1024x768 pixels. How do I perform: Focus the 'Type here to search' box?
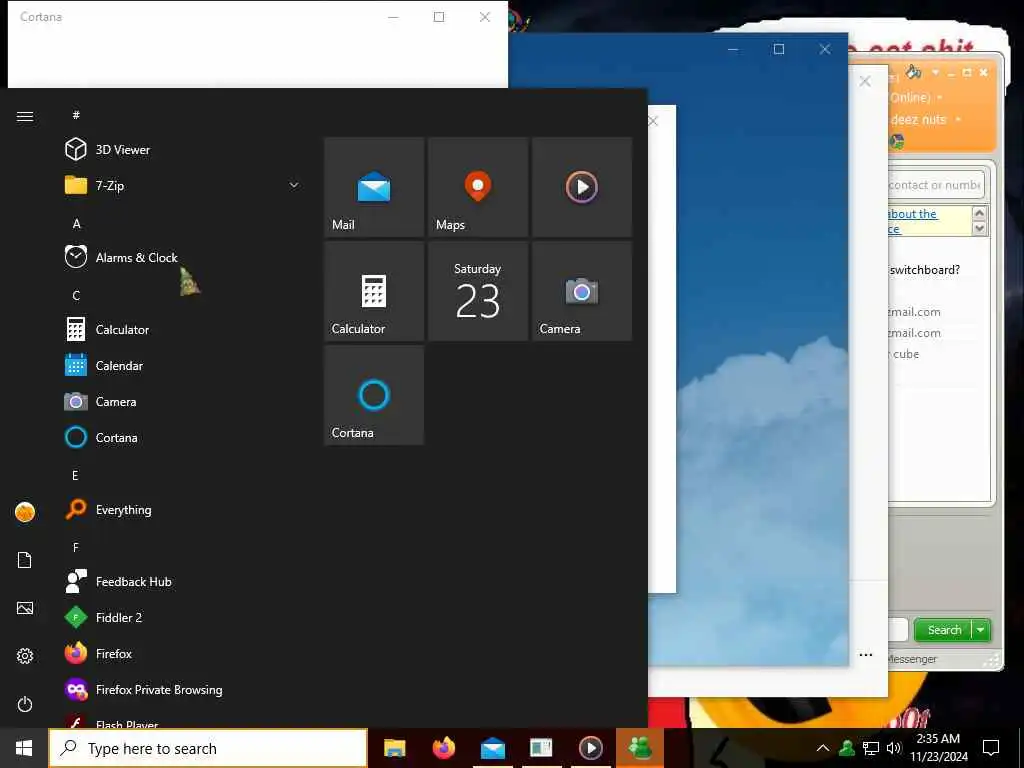pyautogui.click(x=208, y=748)
